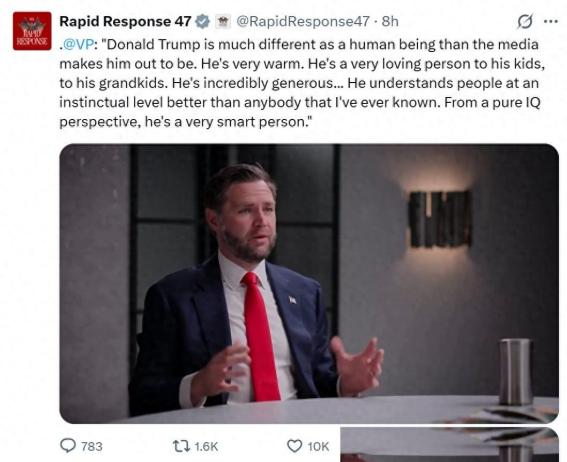Click the White House affiliation badge icon
This screenshot has width=567, height=462.
(223, 22)
